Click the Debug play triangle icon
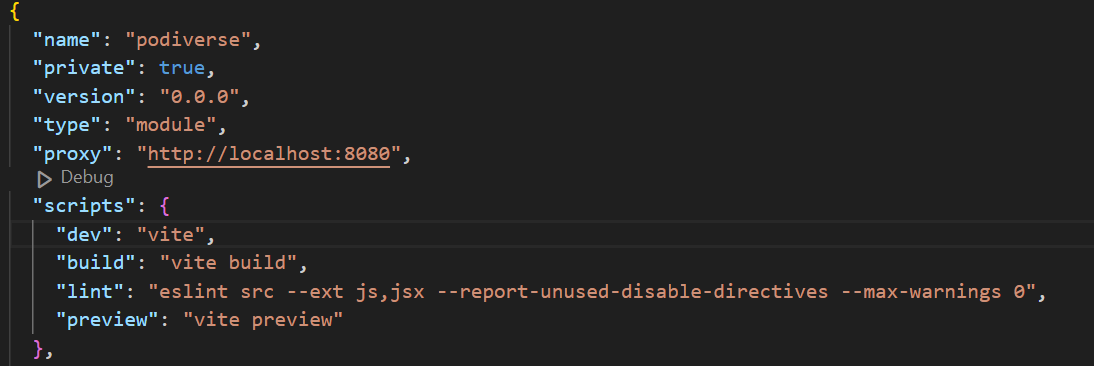Screen dimensions: 1094x366 pyautogui.click(x=45, y=179)
